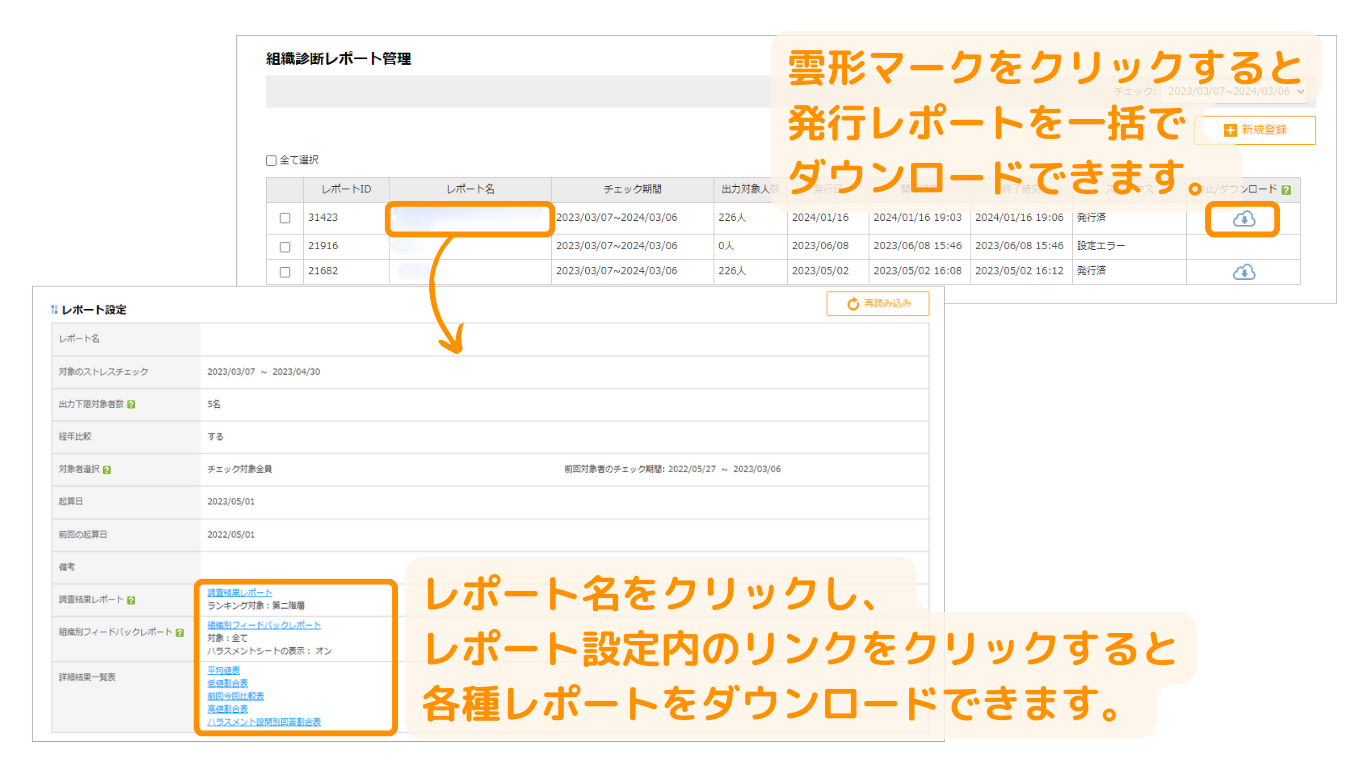The height and width of the screenshot is (768, 1366).
Task: Download the 平均値表 link
Action: point(223,670)
